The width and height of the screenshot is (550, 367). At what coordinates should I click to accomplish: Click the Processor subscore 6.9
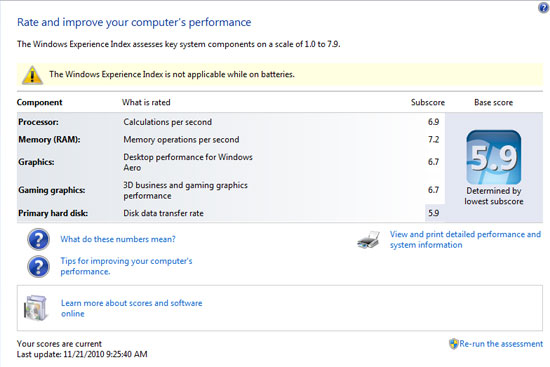point(433,122)
